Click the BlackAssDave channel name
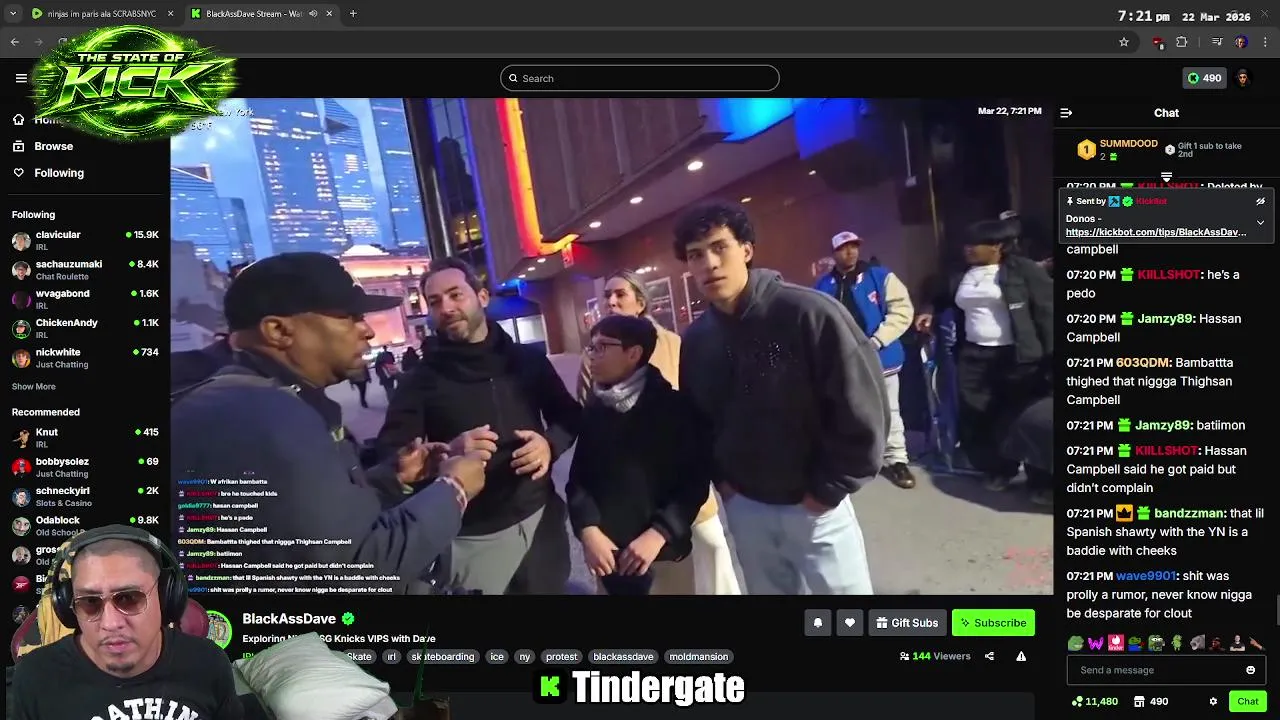This screenshot has width=1280, height=720. click(289, 619)
